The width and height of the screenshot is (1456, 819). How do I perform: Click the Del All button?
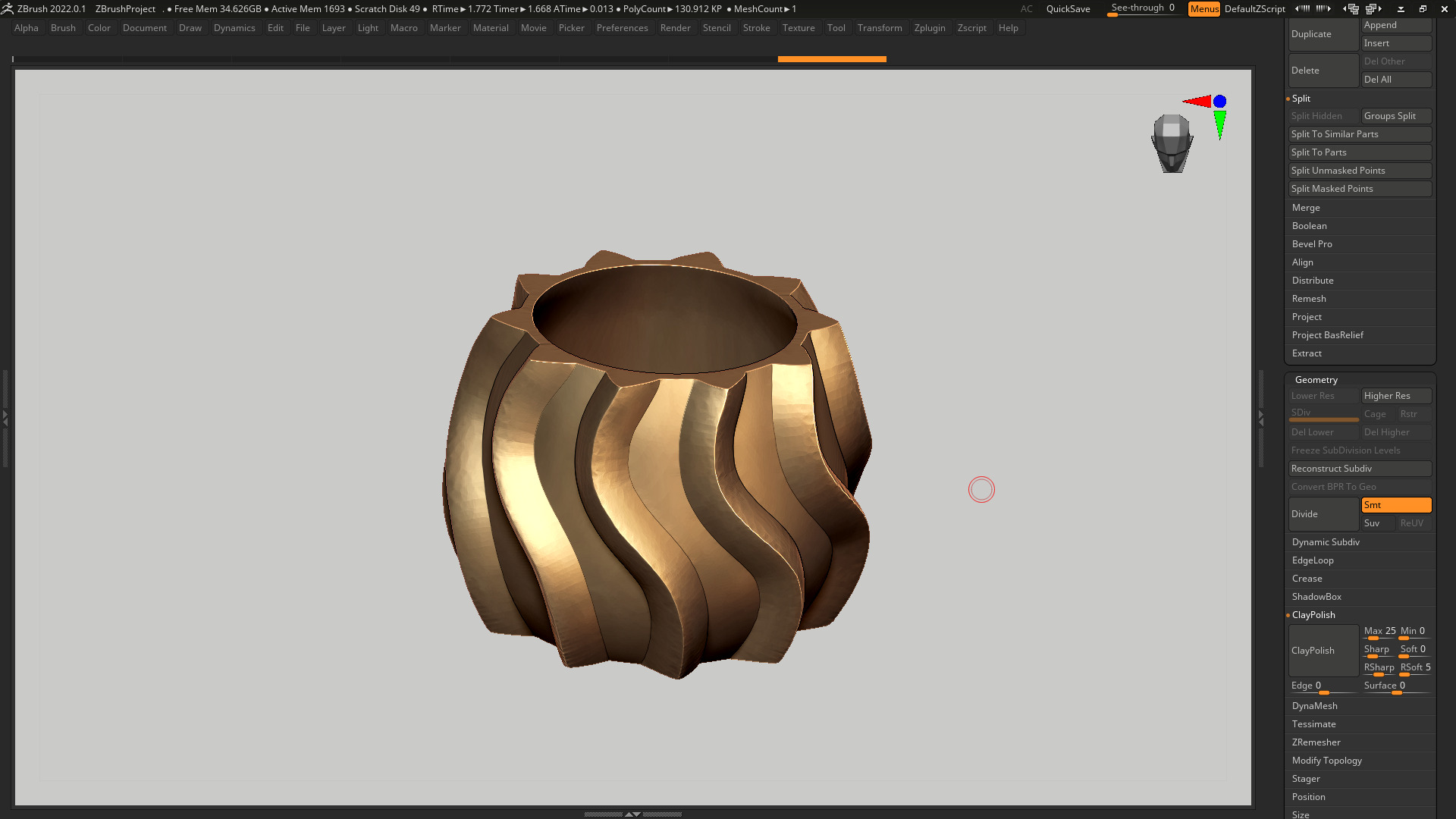pyautogui.click(x=1396, y=80)
